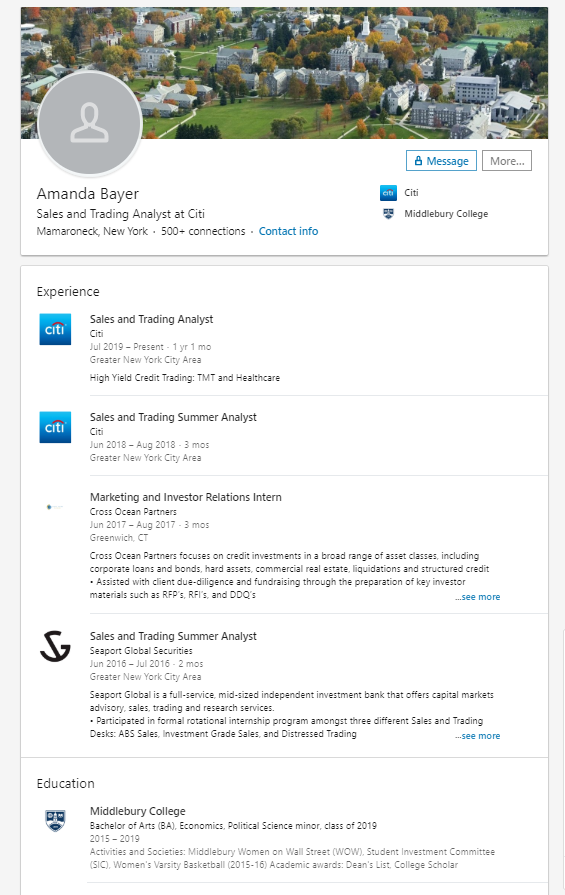Click the Citi logo beside the Summer Analyst role
The width and height of the screenshot is (565, 895).
tap(55, 428)
